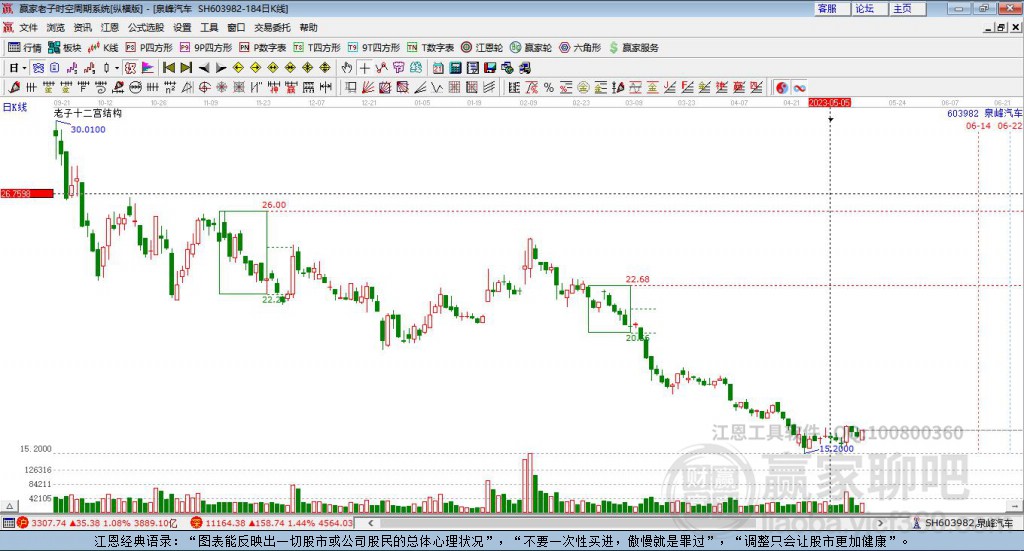Click the 11164.38 index status entry

272,523
